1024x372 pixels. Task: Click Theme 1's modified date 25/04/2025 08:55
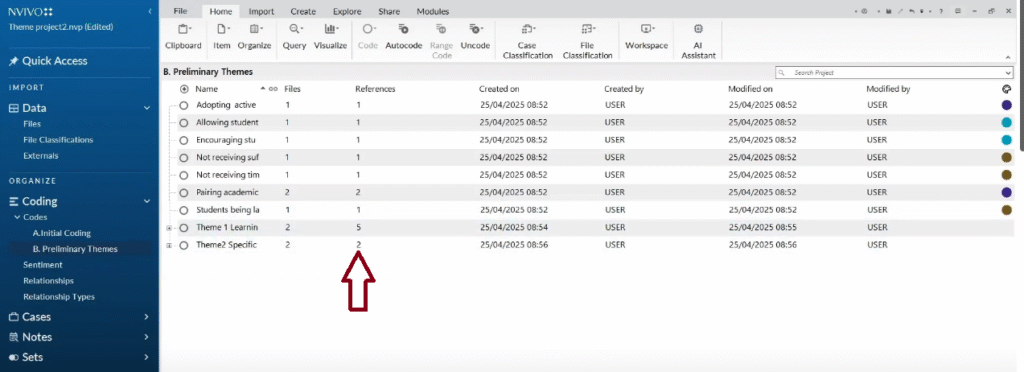point(763,228)
